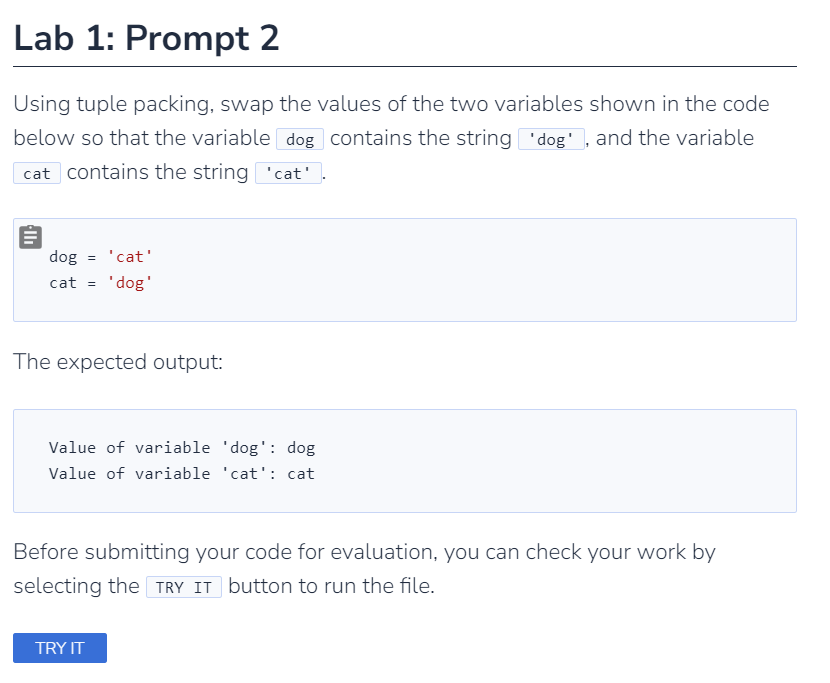Click the horizontal rule under the heading

click(x=405, y=67)
